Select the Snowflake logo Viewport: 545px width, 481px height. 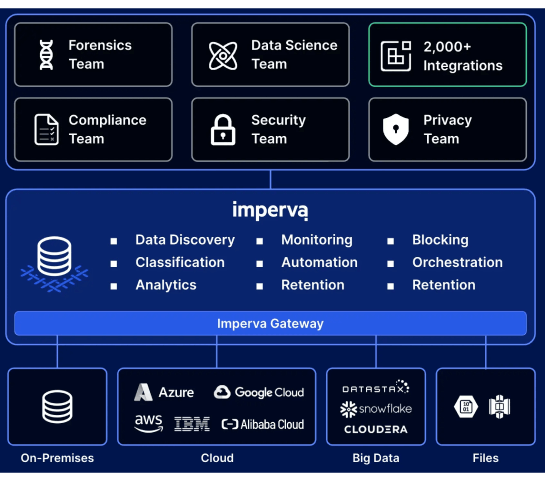coord(376,409)
